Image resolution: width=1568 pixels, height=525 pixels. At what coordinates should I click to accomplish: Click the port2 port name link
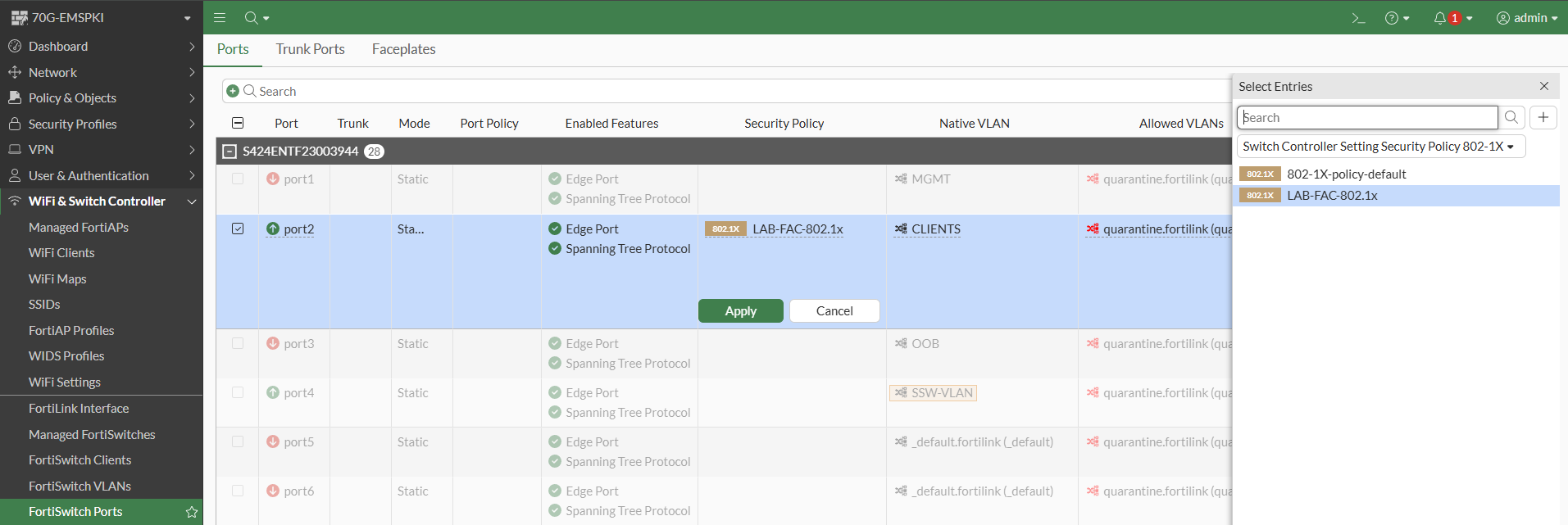(299, 229)
